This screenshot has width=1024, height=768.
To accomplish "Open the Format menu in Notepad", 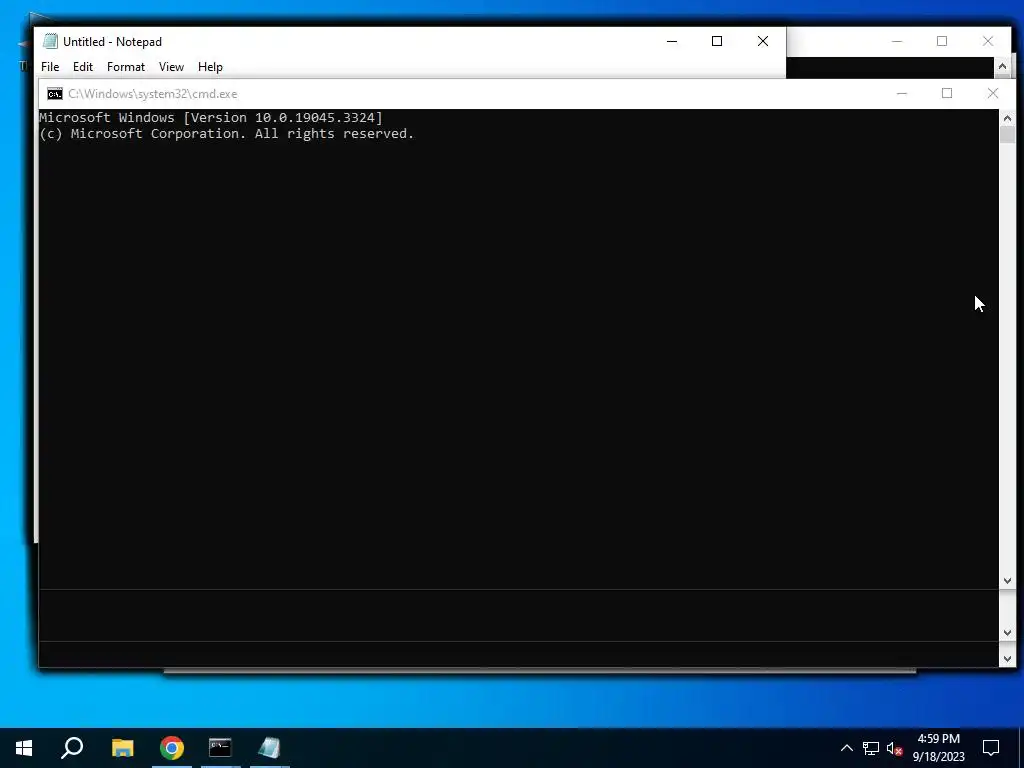I will click(125, 67).
